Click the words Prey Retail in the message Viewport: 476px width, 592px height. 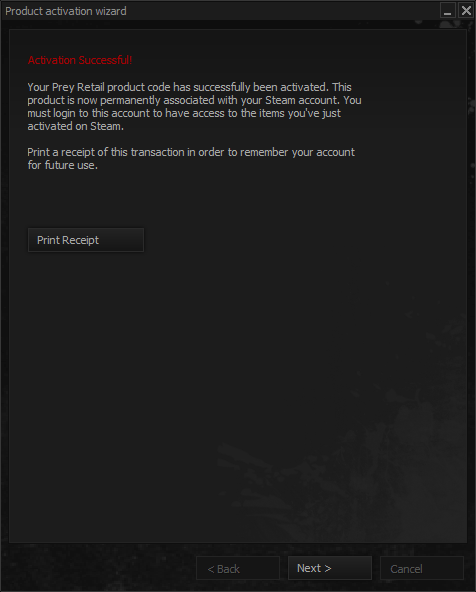pos(78,87)
